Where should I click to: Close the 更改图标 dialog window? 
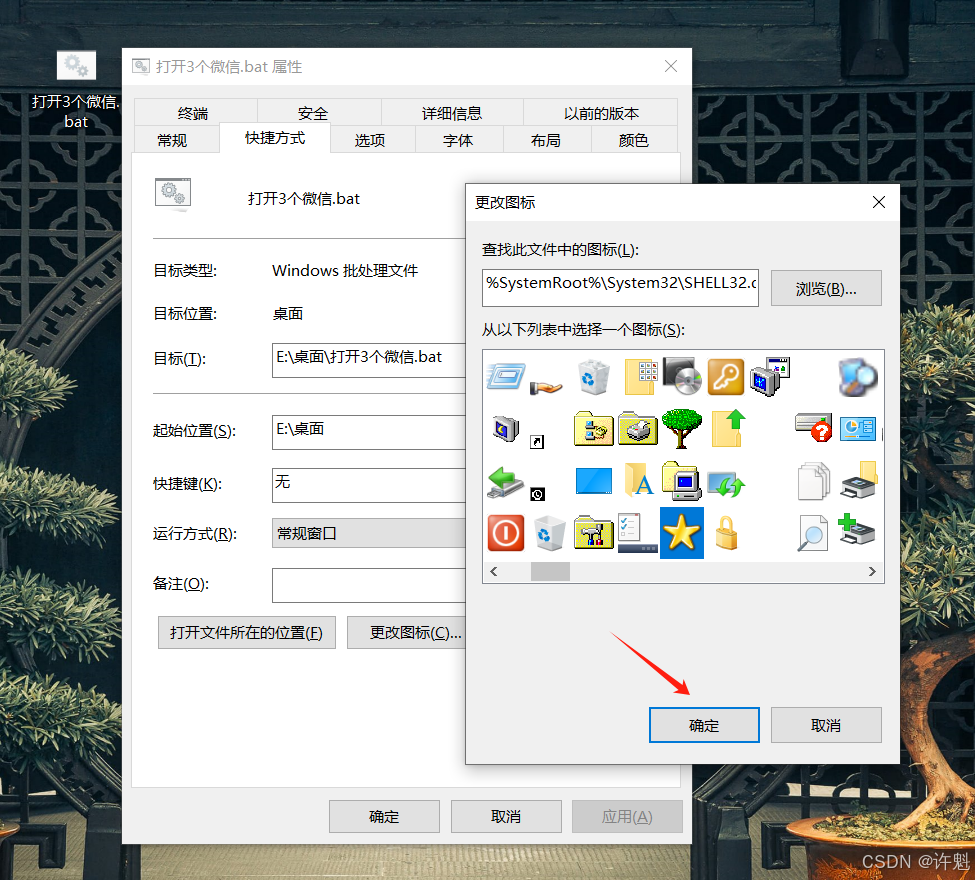point(879,202)
